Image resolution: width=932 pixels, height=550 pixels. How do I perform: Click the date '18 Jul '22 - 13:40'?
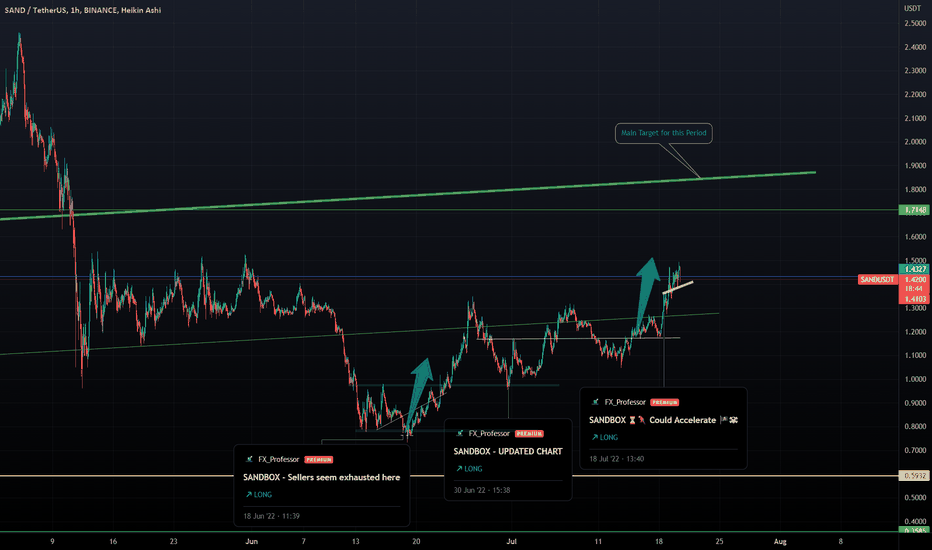616,458
